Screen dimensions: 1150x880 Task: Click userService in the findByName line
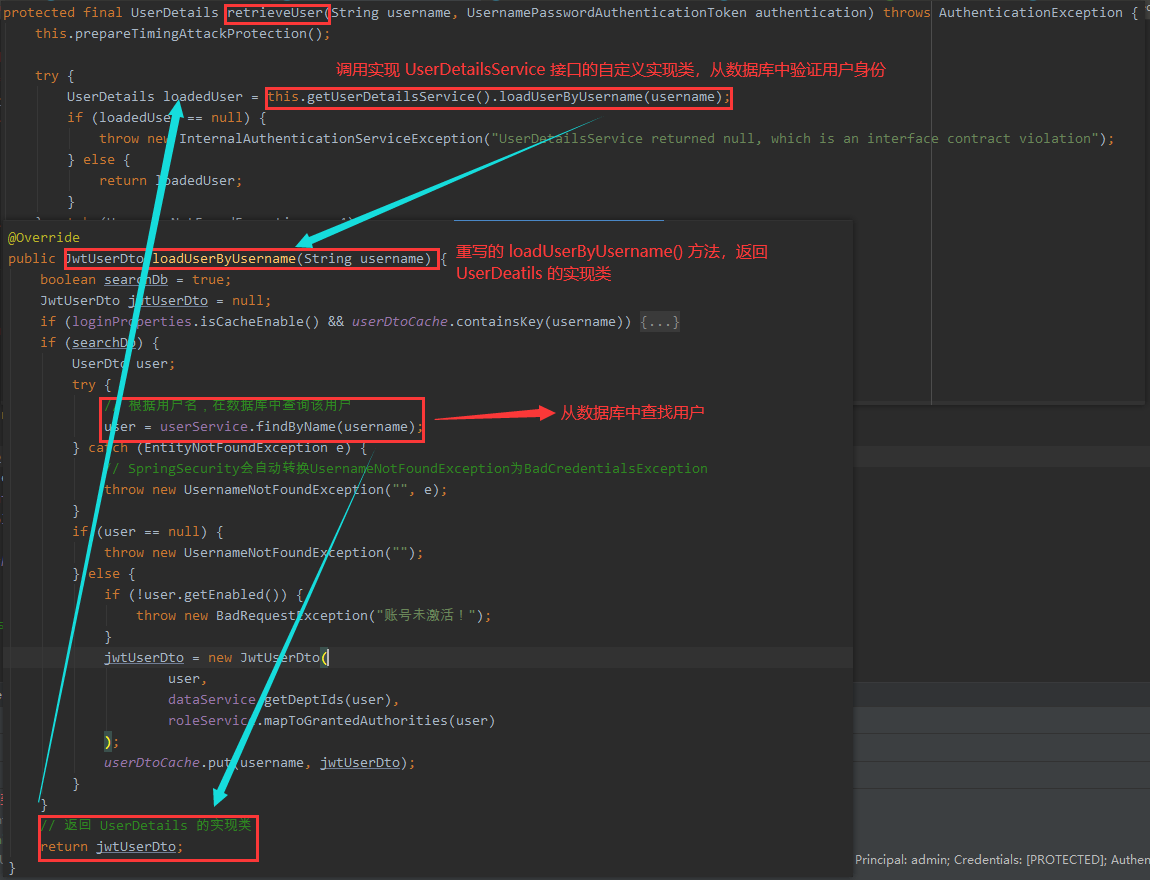(204, 427)
